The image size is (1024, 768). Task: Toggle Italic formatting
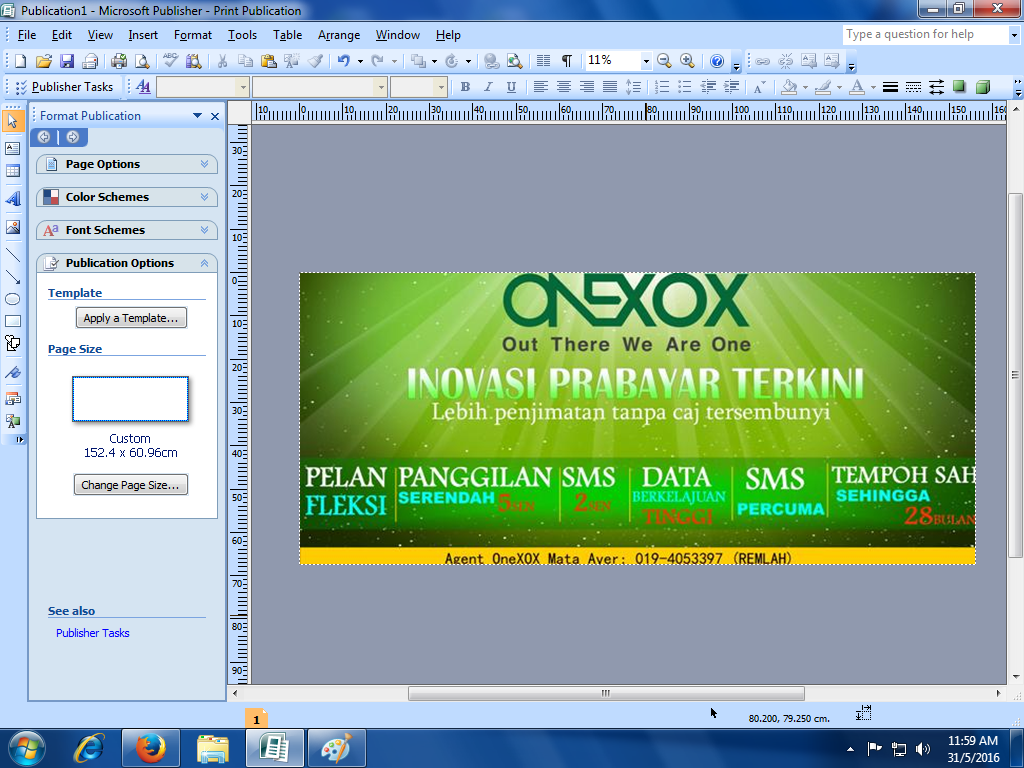click(x=488, y=87)
